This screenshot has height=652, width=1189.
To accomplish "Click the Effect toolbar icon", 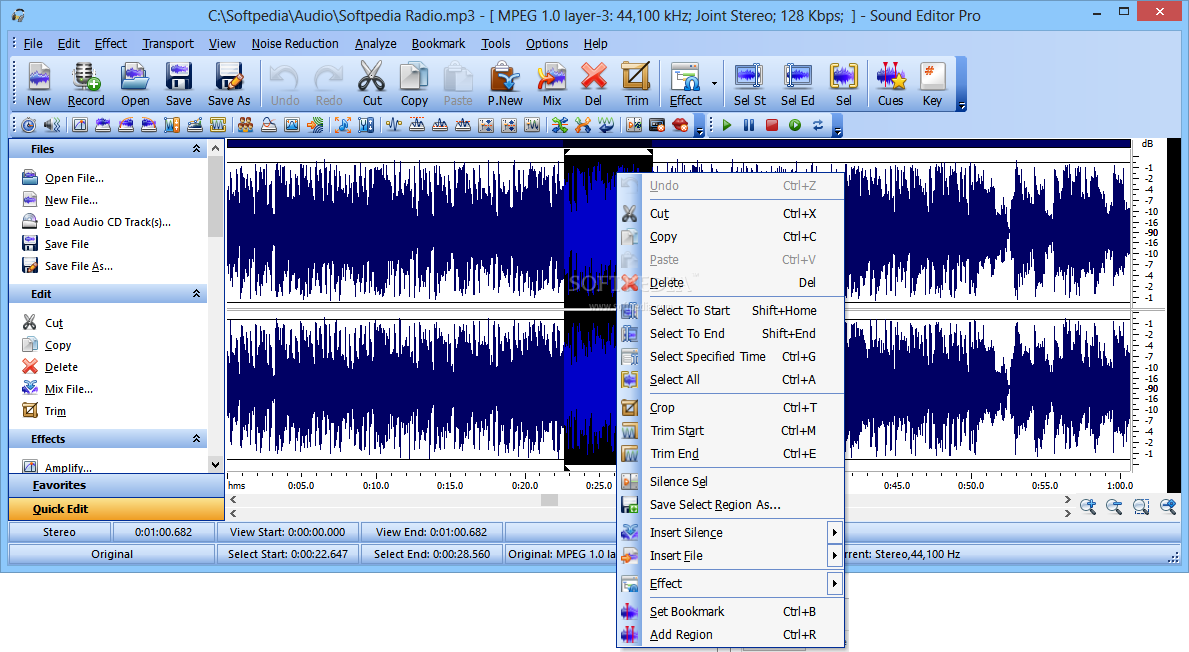I will [685, 84].
